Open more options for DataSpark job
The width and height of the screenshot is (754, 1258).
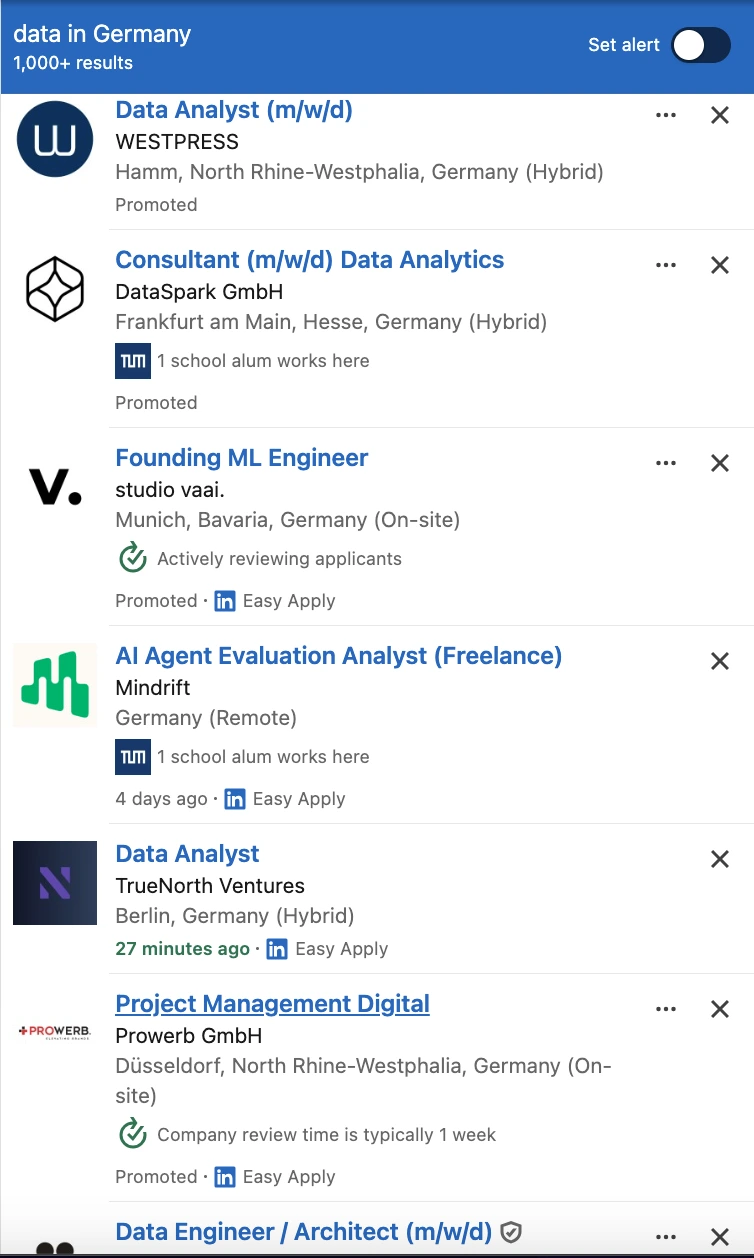coord(666,265)
